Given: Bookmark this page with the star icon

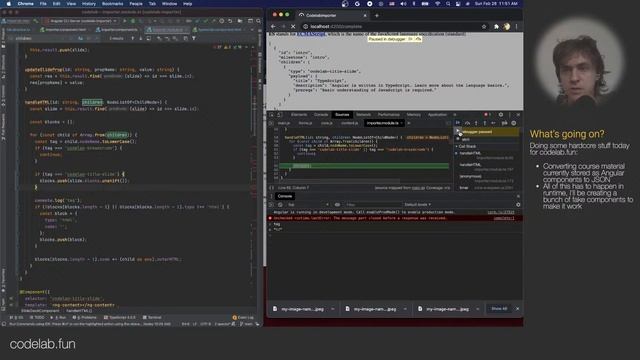Looking at the screenshot, I should coord(484,27).
